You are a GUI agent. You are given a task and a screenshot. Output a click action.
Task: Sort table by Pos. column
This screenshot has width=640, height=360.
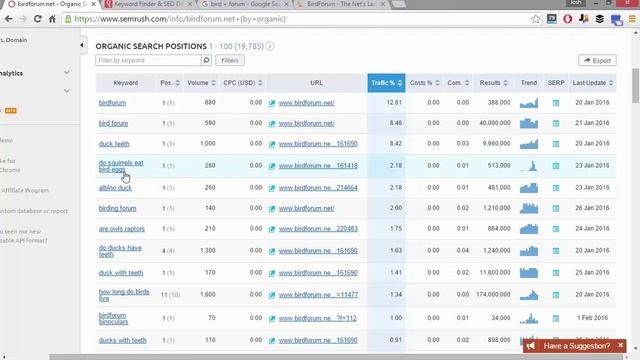point(169,83)
